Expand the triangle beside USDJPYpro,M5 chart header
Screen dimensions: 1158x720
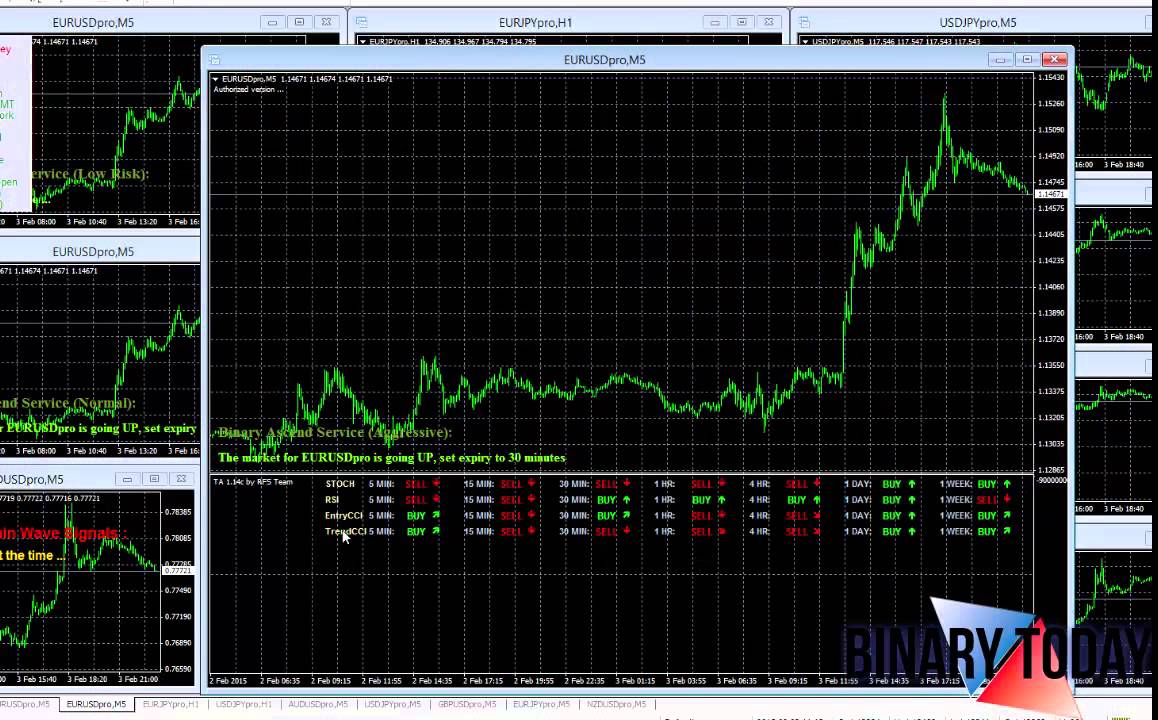[x=805, y=42]
